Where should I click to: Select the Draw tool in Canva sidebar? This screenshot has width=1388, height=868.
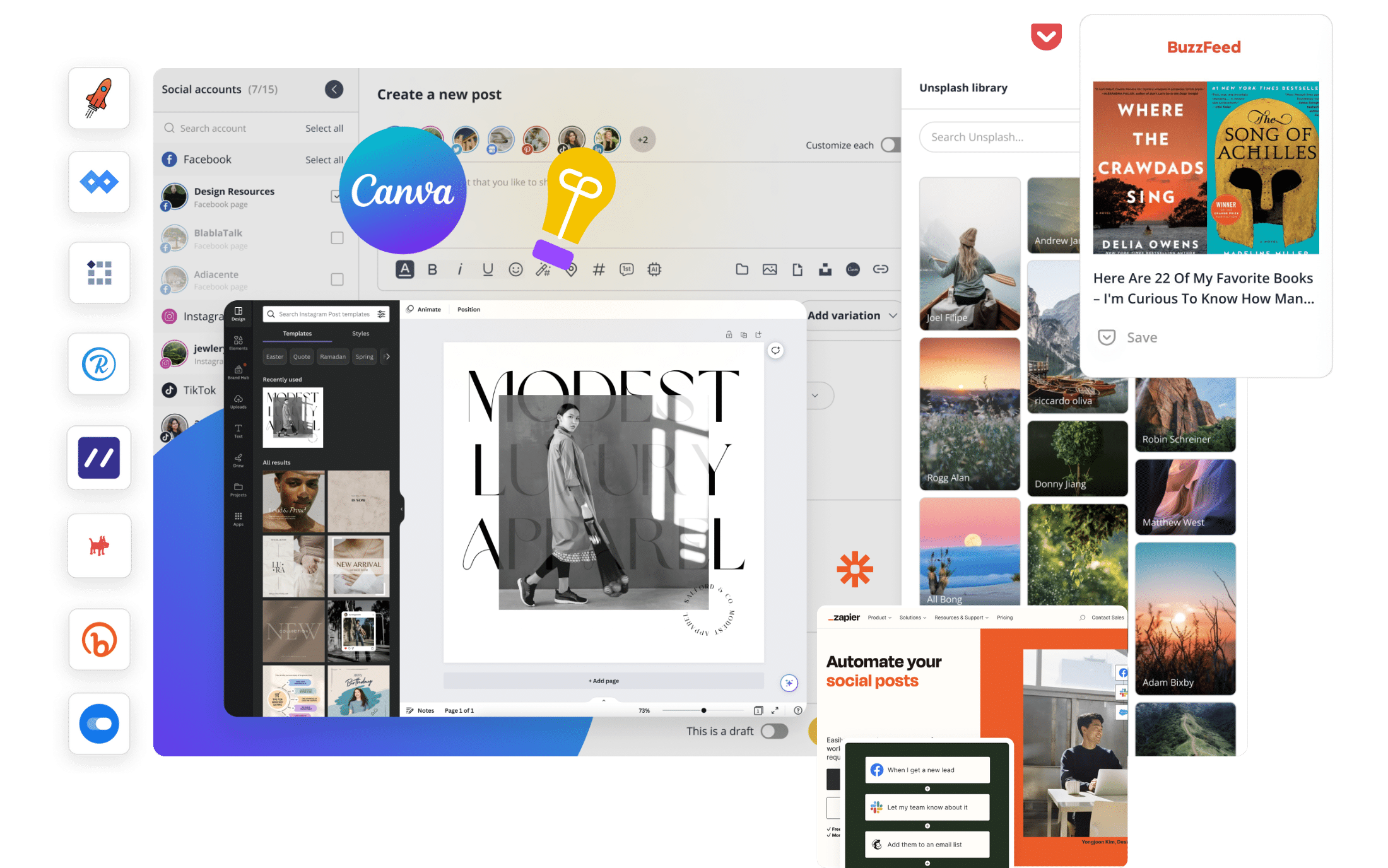[238, 460]
